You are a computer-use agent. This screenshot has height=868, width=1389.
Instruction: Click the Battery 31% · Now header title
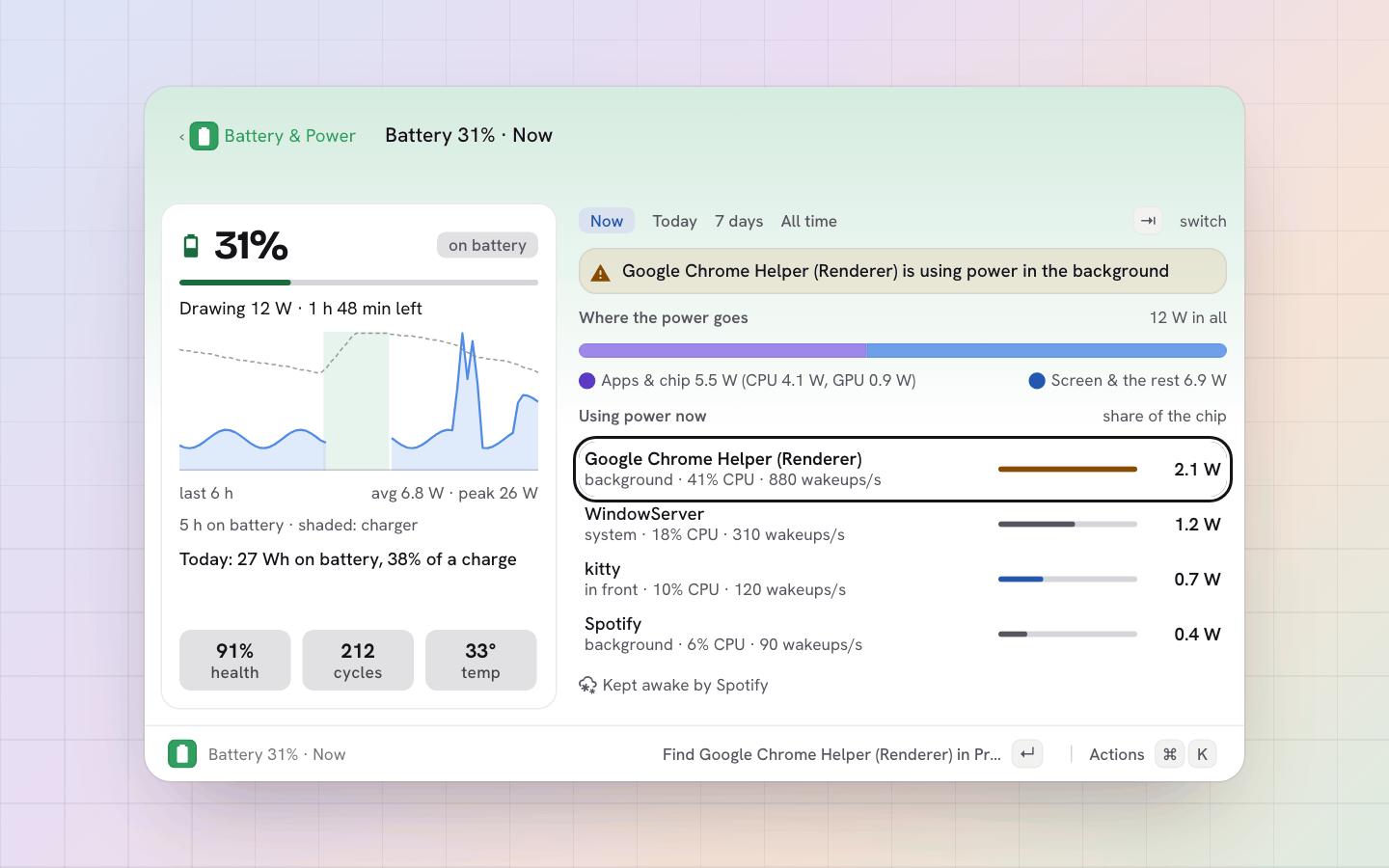click(x=469, y=136)
